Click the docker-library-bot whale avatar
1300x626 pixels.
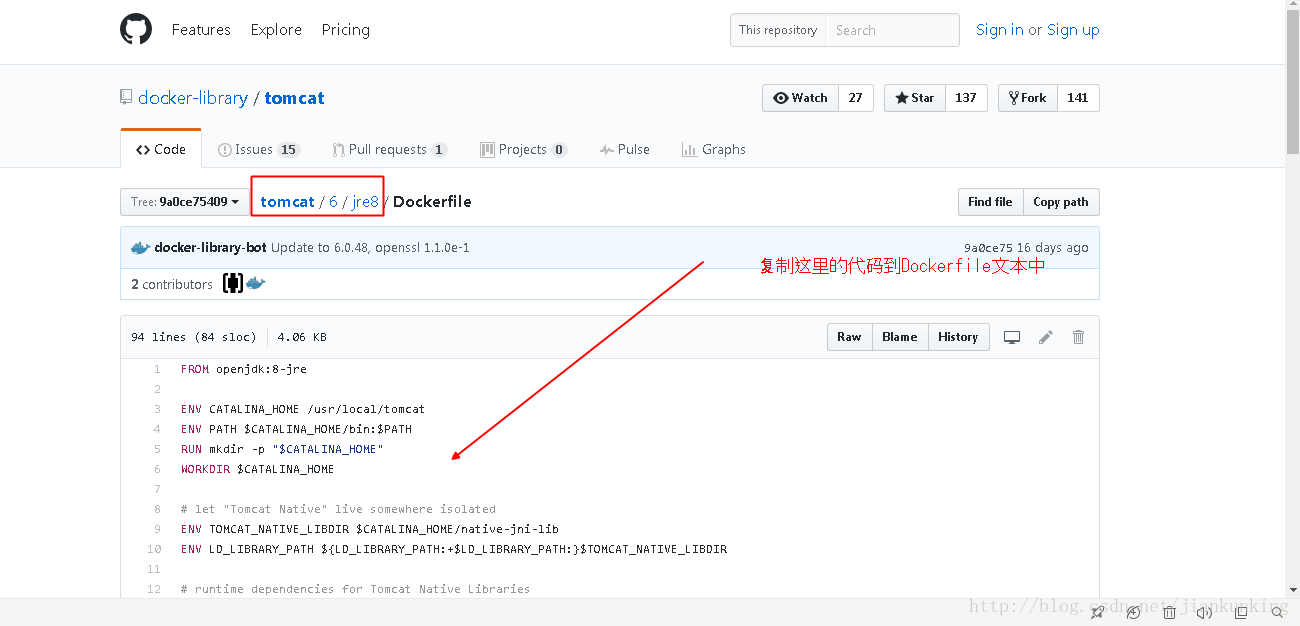140,247
